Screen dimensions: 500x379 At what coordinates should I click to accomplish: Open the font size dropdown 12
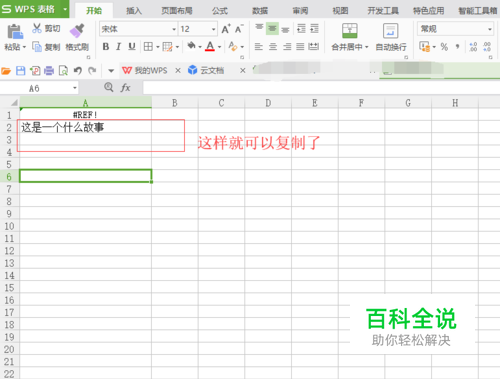tap(214, 29)
